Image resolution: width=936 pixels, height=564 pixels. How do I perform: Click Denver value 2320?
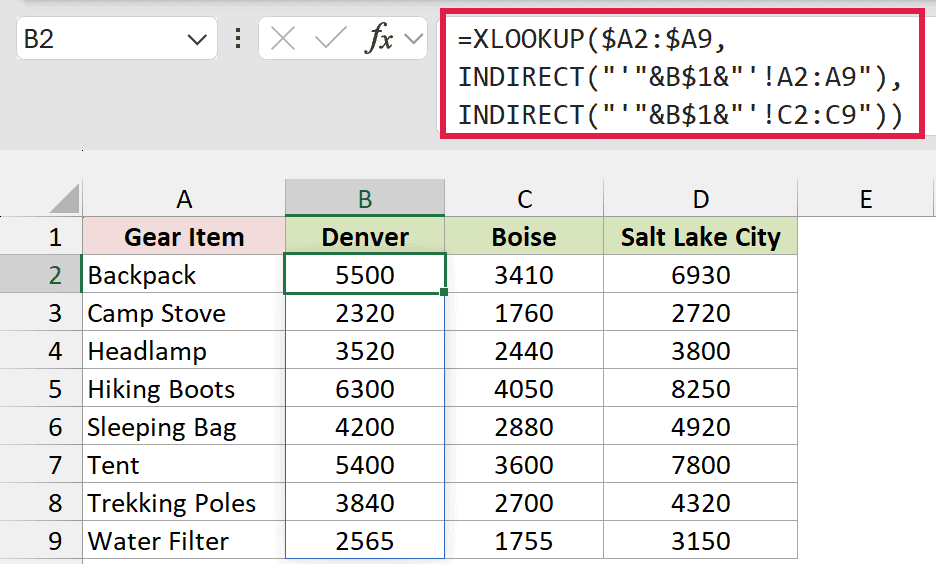365,313
